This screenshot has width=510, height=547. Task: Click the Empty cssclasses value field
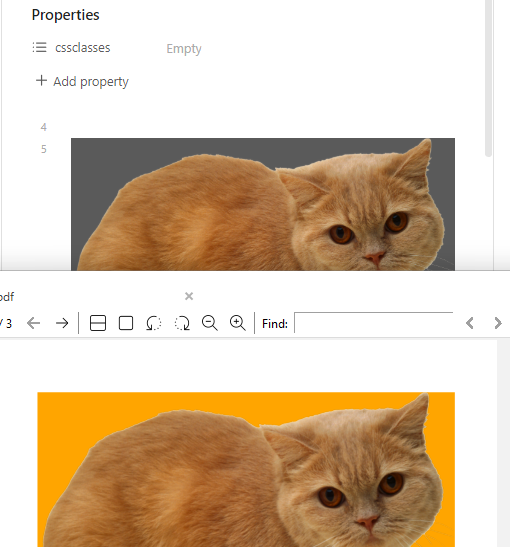click(184, 48)
